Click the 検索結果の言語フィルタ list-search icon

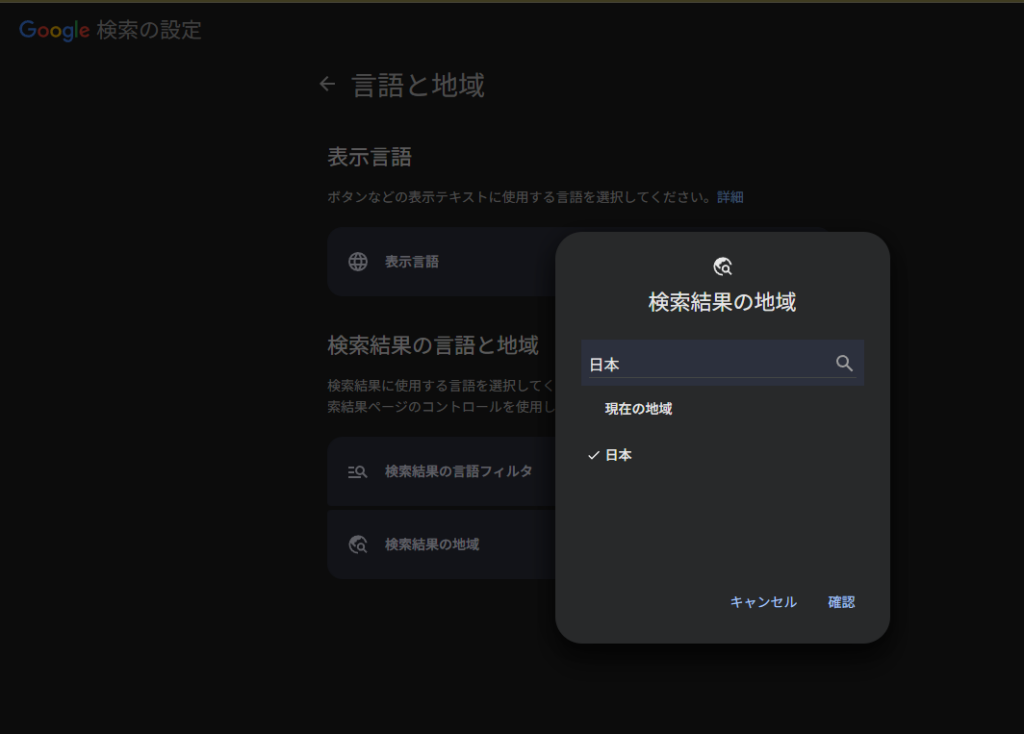(x=358, y=472)
